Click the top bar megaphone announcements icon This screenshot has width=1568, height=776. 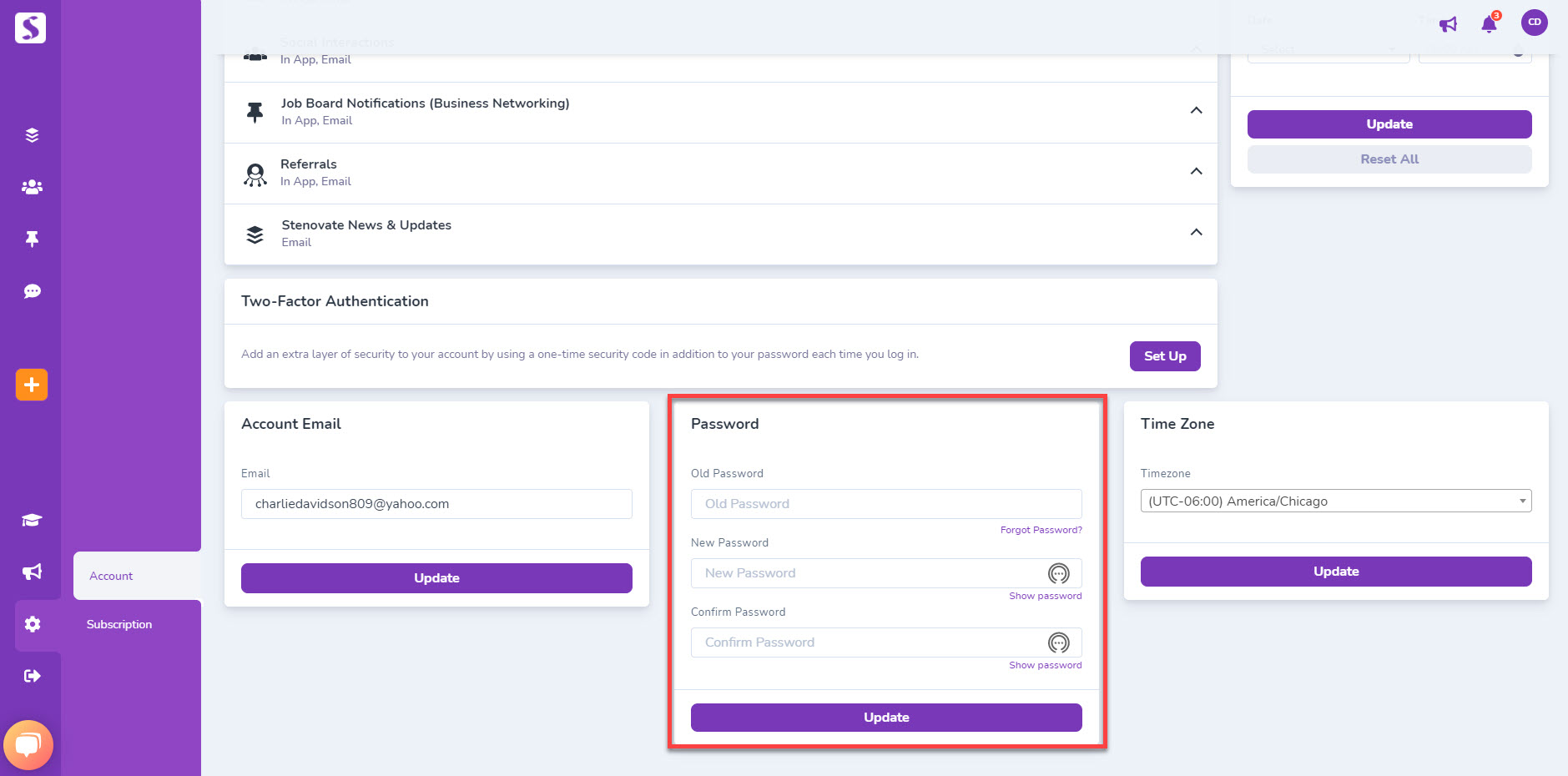[x=1449, y=24]
